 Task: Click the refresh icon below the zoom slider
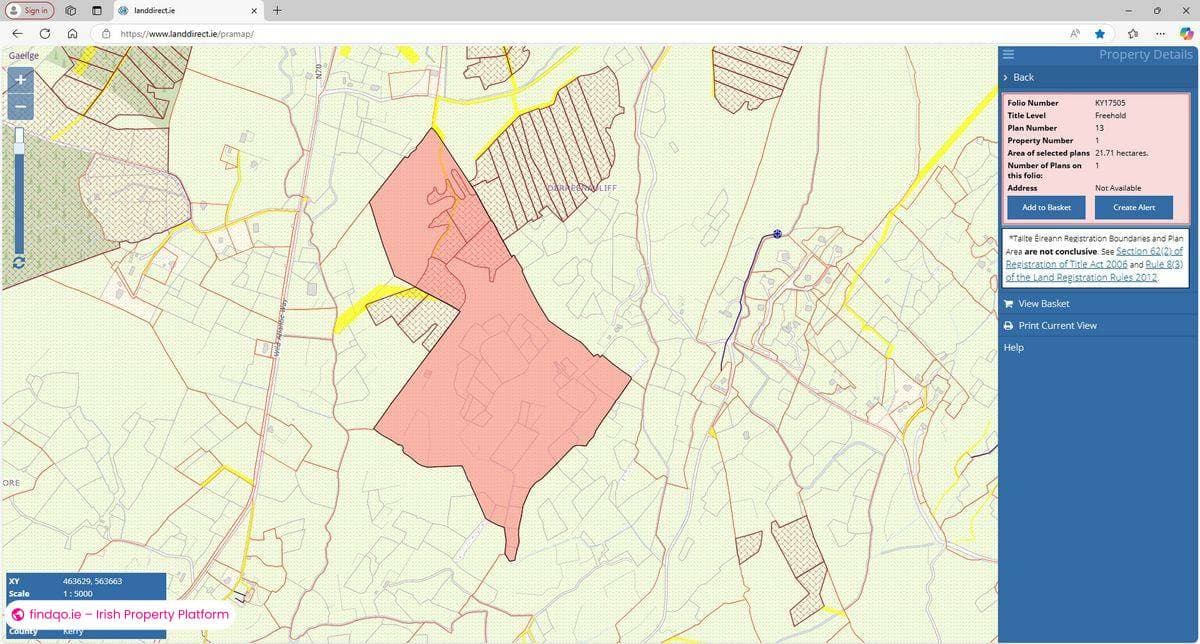pos(18,262)
